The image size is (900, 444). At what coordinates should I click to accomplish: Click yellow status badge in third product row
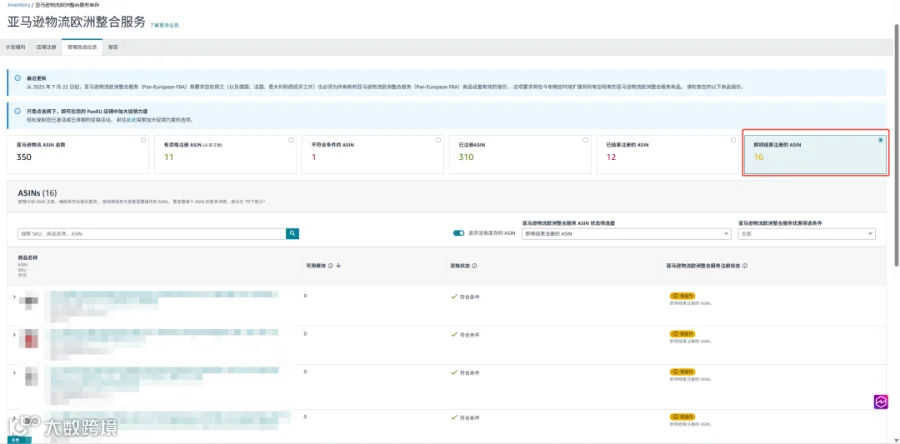682,371
